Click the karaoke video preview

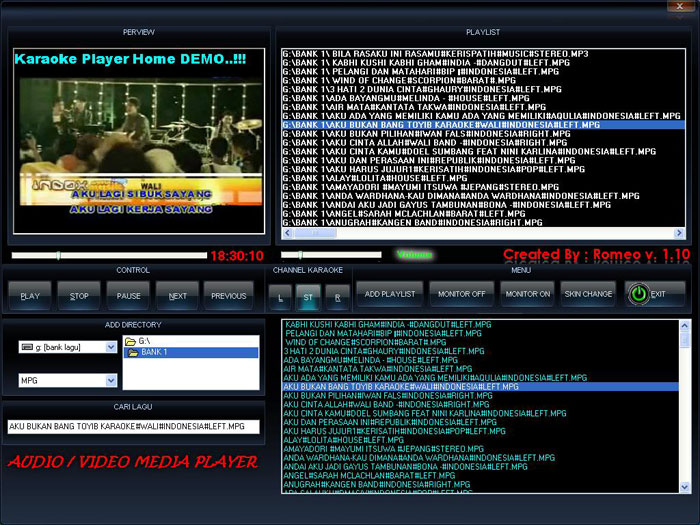point(139,141)
